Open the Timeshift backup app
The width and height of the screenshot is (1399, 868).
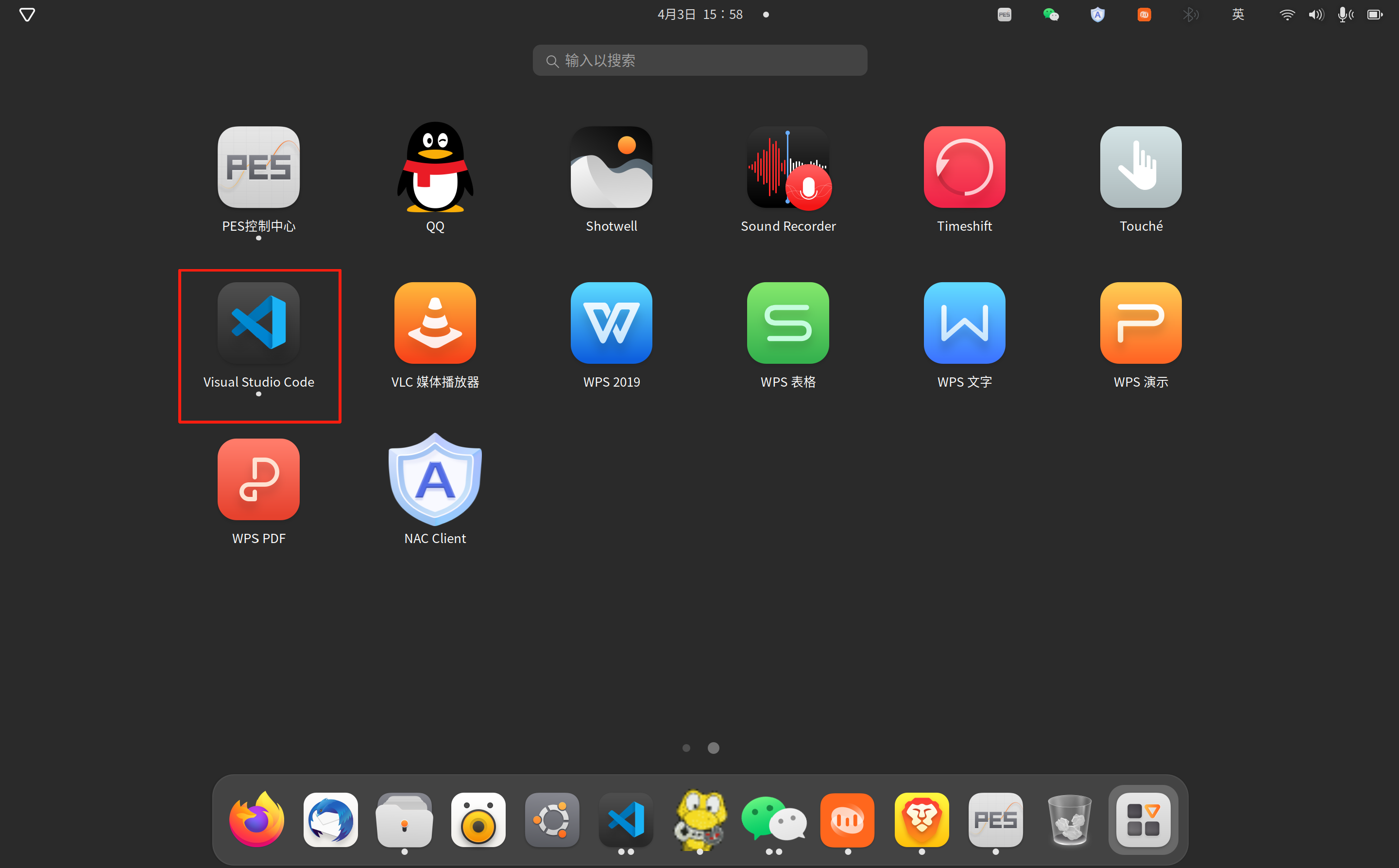(x=964, y=167)
